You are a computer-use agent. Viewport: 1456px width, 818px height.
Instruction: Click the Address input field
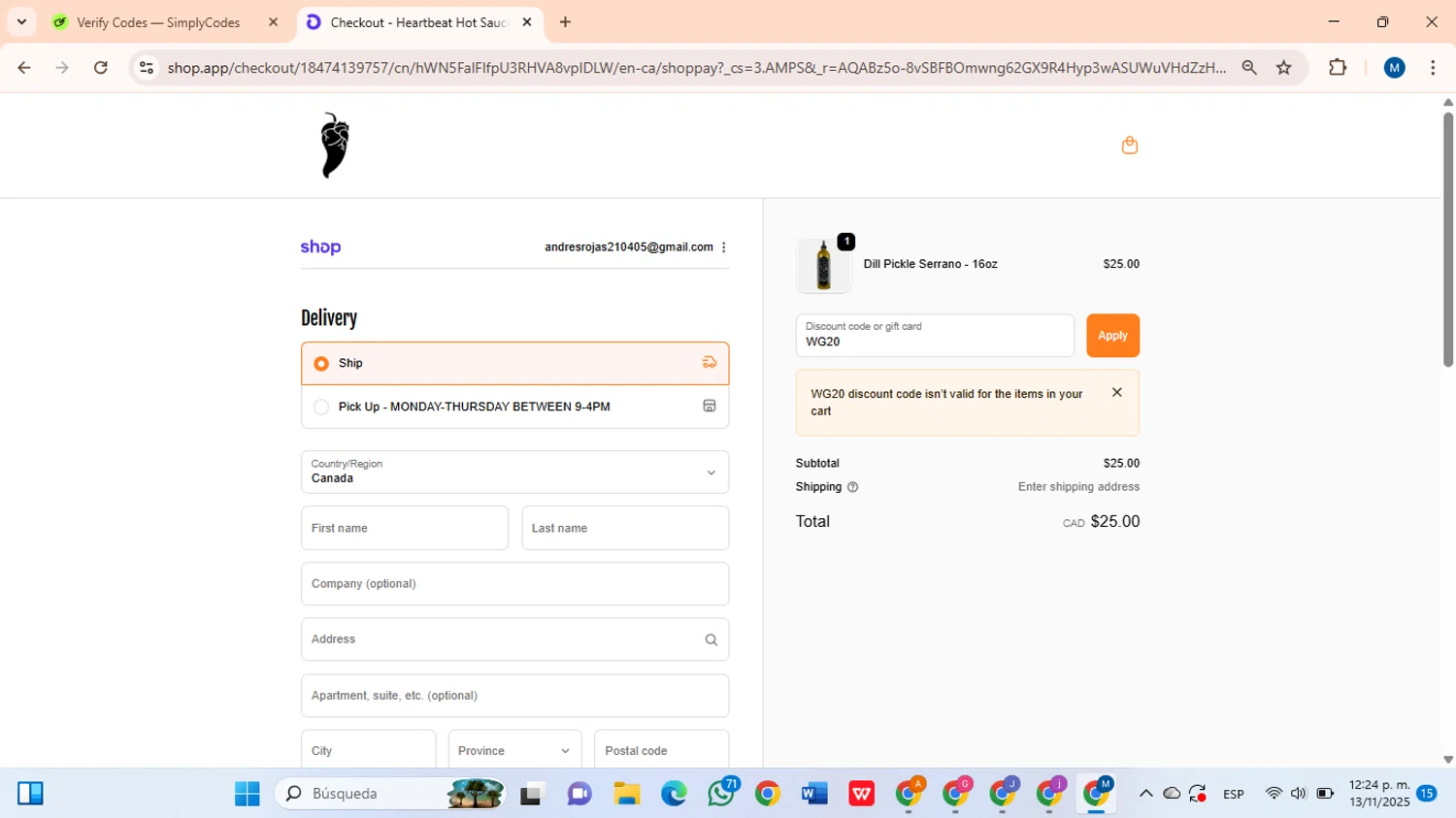(514, 639)
